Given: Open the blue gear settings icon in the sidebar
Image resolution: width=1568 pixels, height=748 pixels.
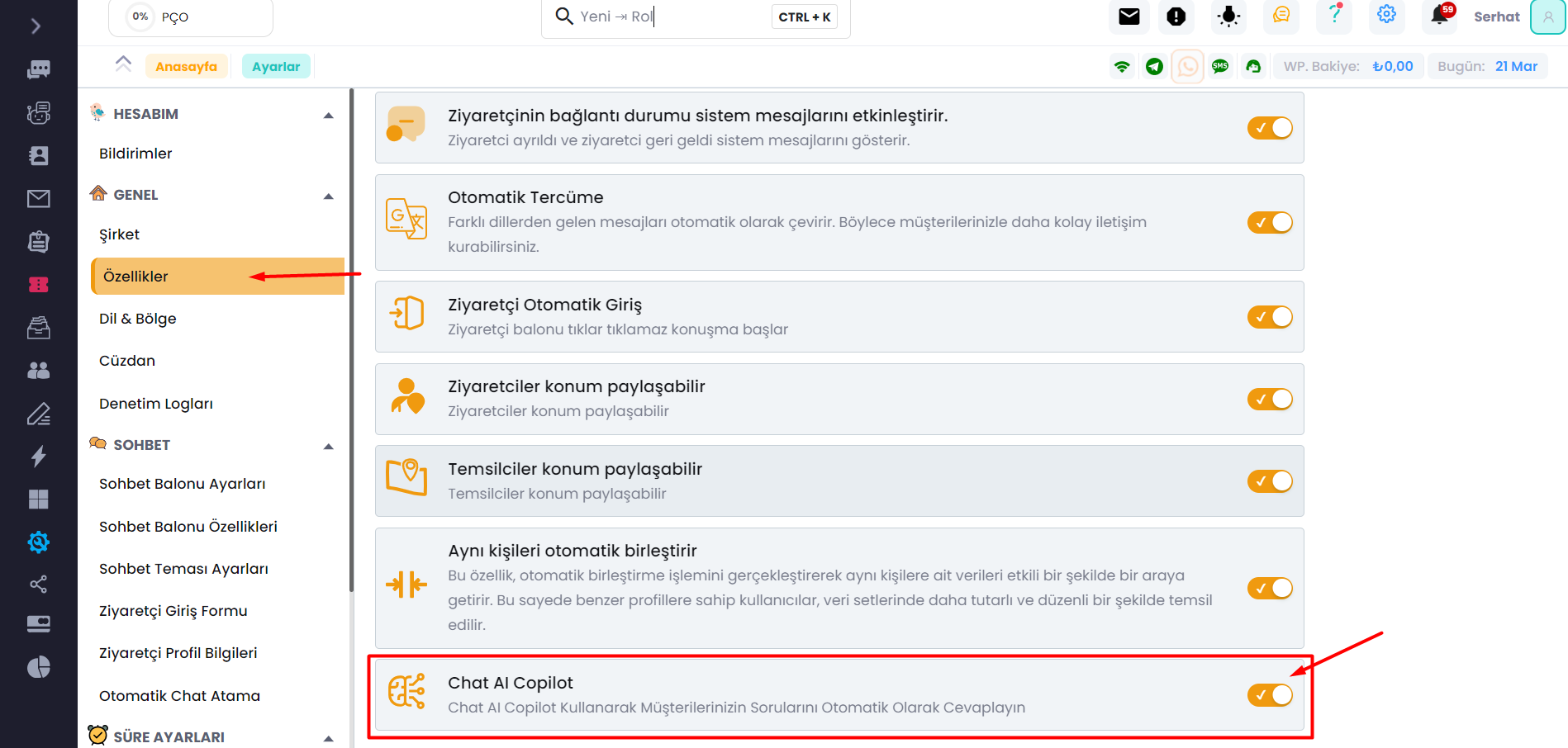Looking at the screenshot, I should click(38, 542).
